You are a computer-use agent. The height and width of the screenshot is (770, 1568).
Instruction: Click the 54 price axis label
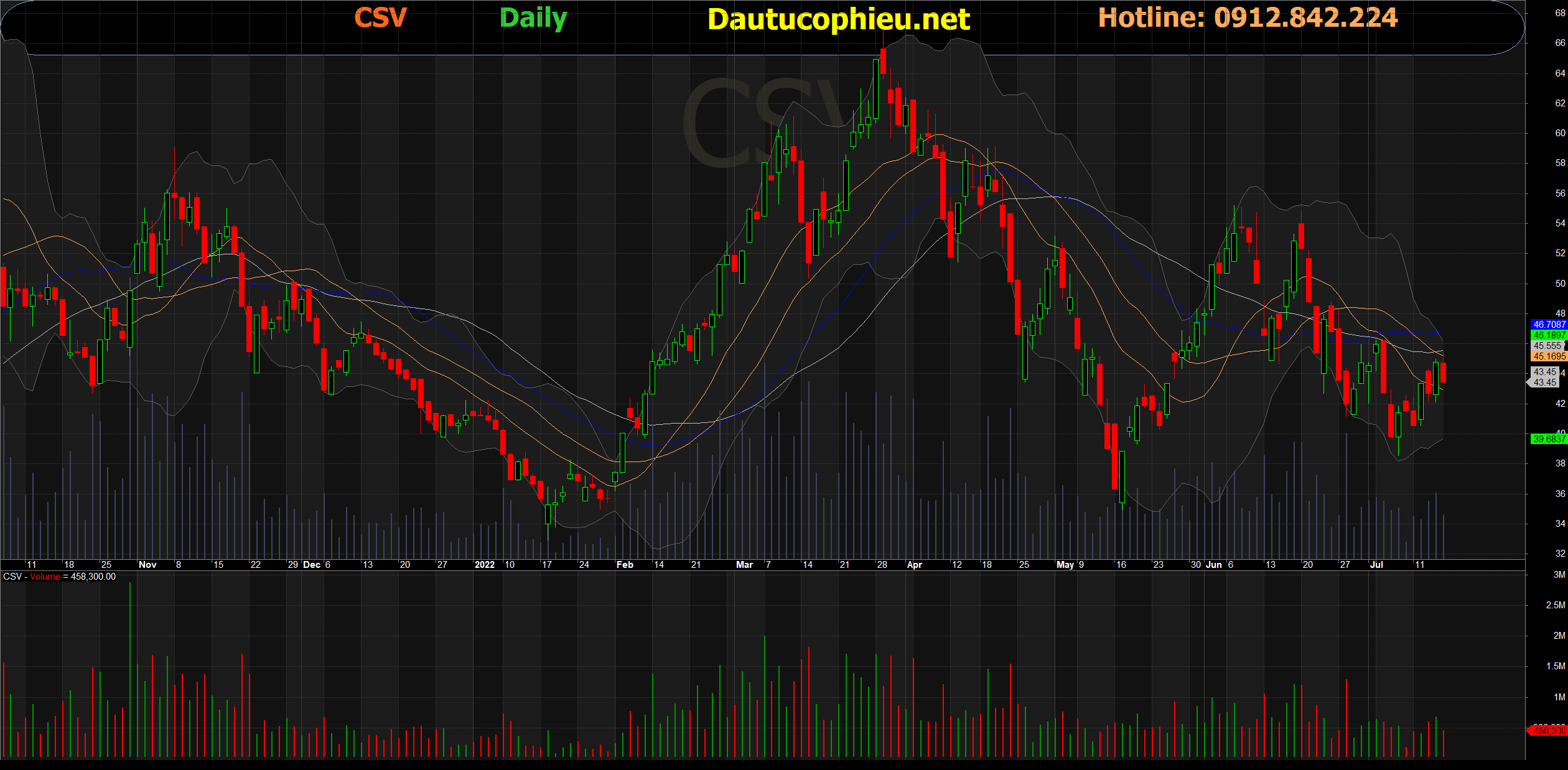1560,223
